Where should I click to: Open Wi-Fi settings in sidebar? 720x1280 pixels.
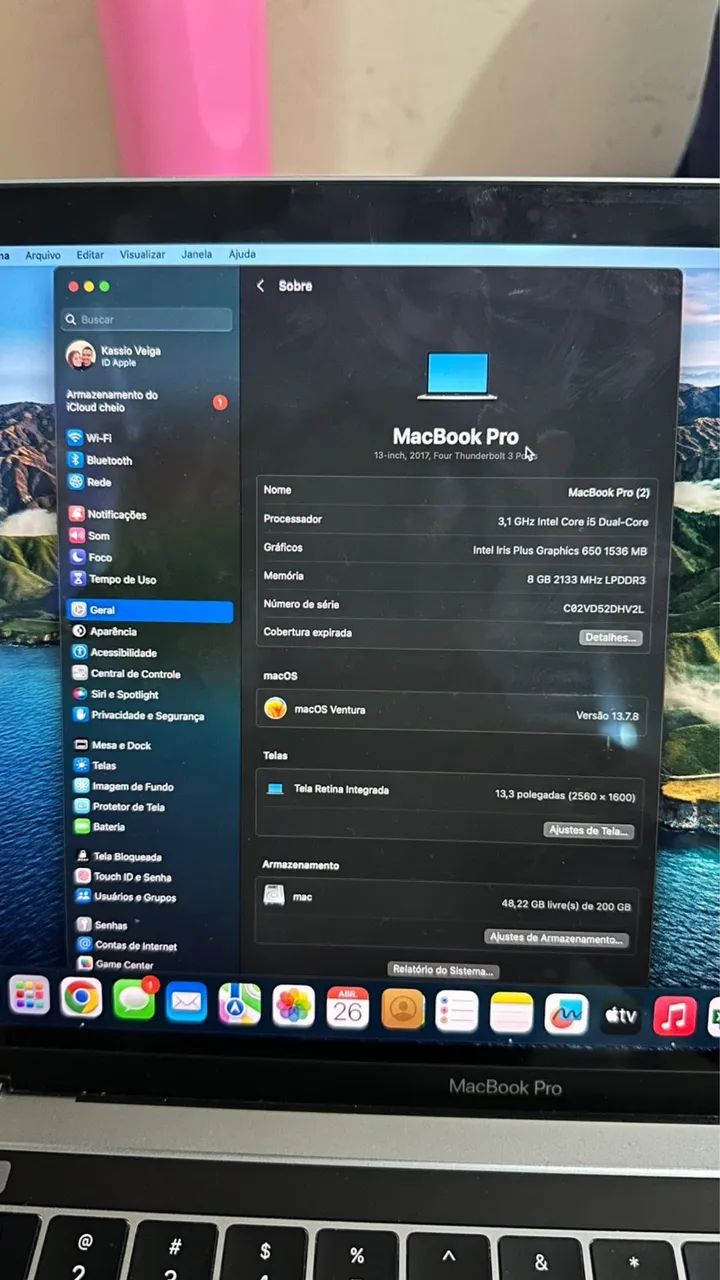[x=90, y=438]
